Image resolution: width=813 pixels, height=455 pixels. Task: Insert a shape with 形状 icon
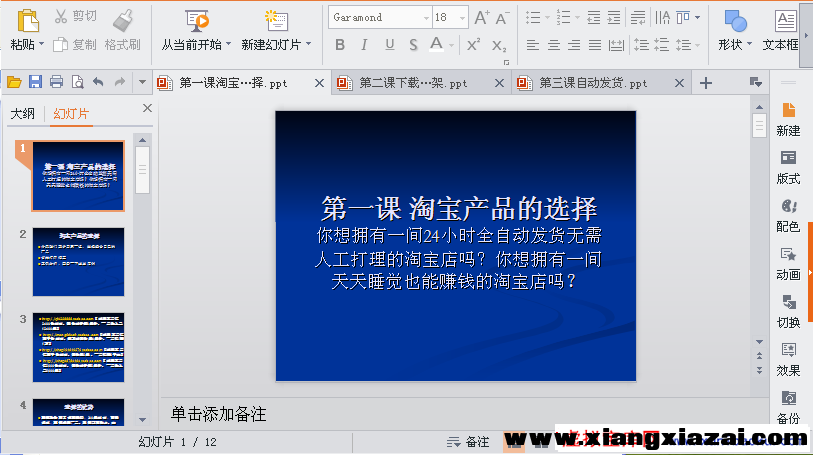tap(735, 21)
